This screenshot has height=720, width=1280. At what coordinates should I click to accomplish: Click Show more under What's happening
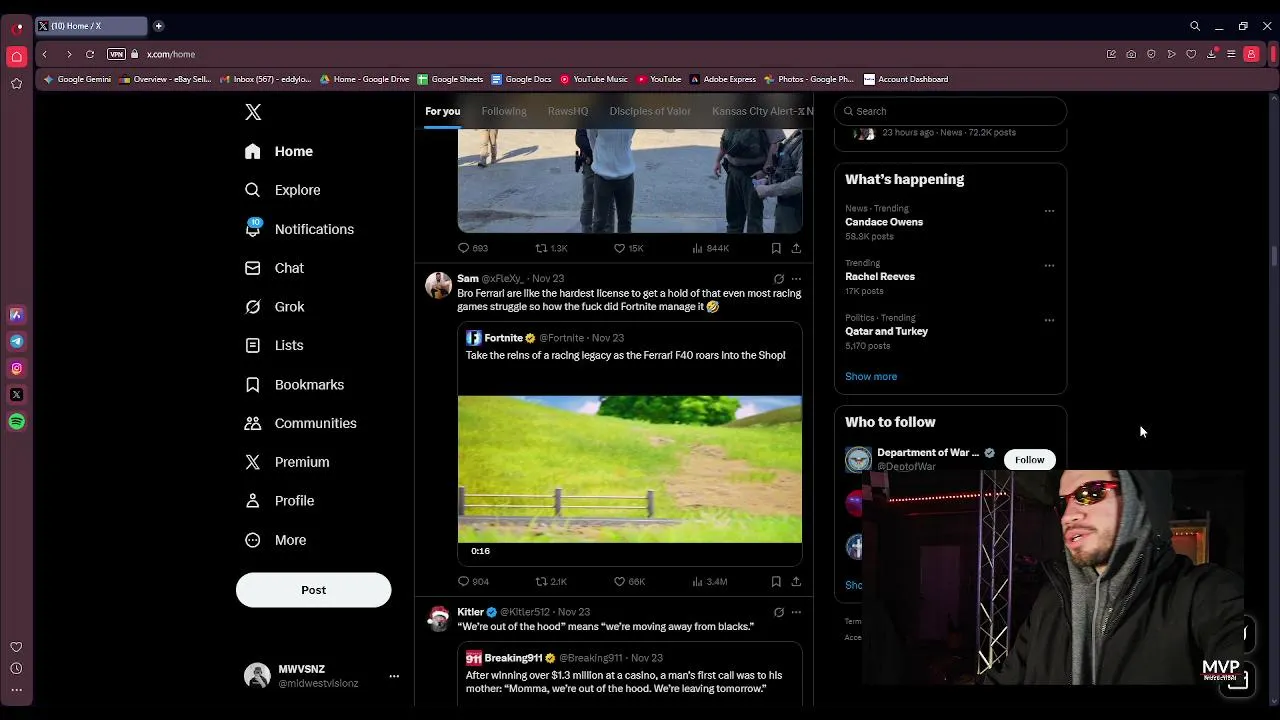coord(871,377)
